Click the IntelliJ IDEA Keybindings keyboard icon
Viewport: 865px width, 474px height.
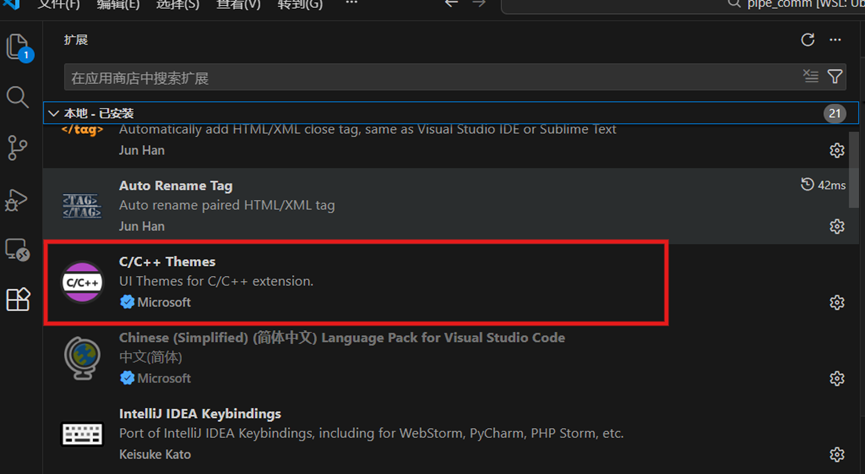[82, 434]
